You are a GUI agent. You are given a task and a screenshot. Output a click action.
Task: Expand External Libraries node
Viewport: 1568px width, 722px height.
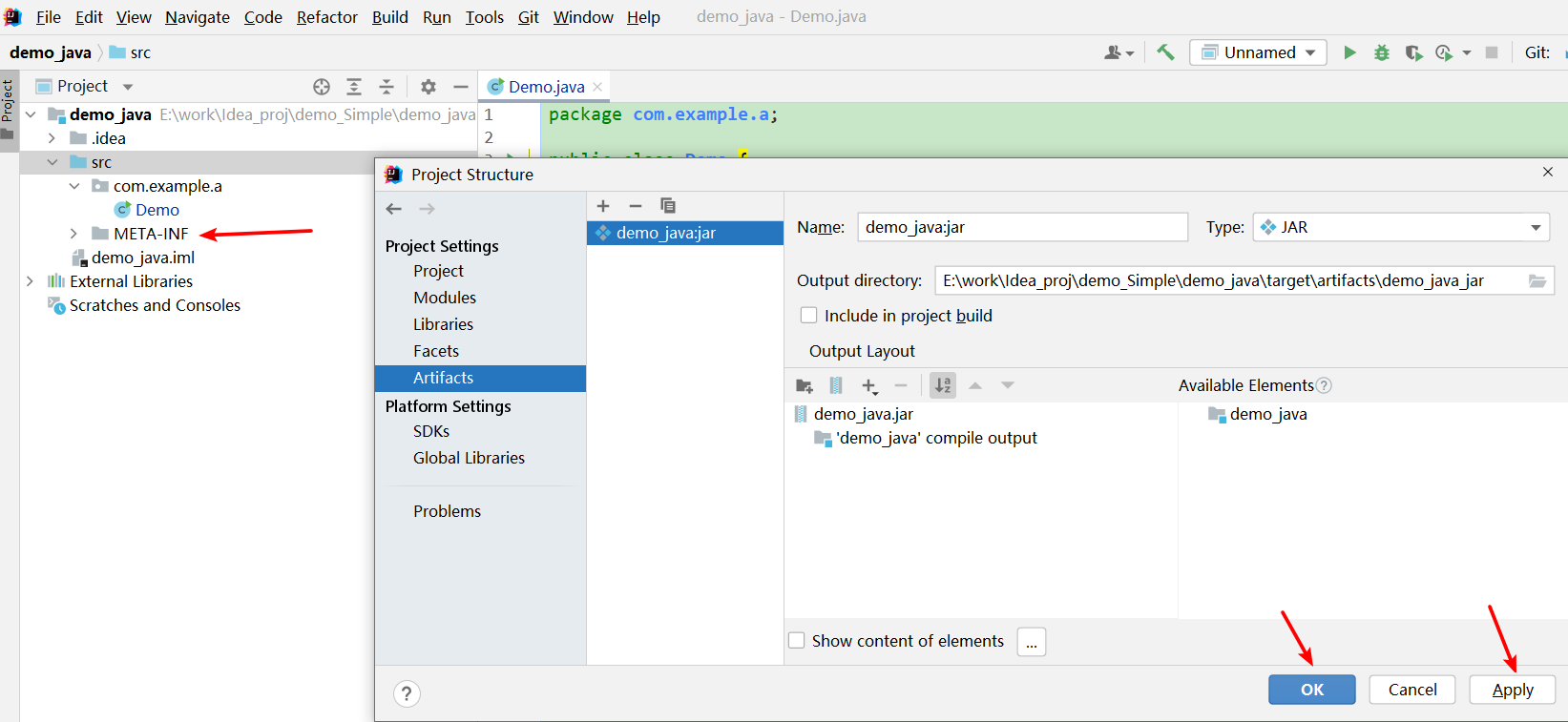click(x=31, y=281)
